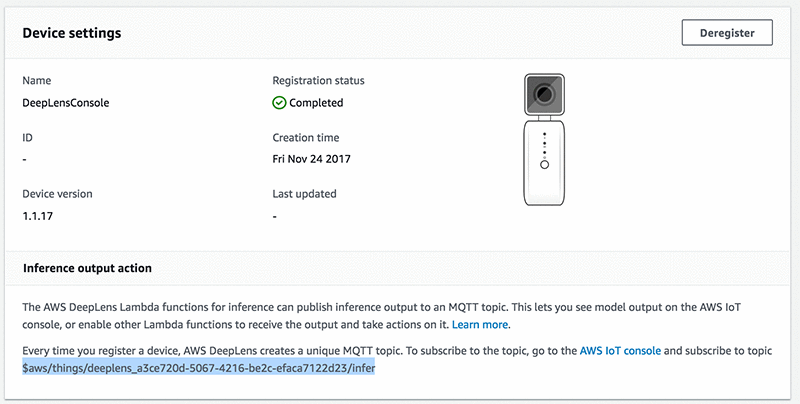Click the round power button on device

click(543, 163)
